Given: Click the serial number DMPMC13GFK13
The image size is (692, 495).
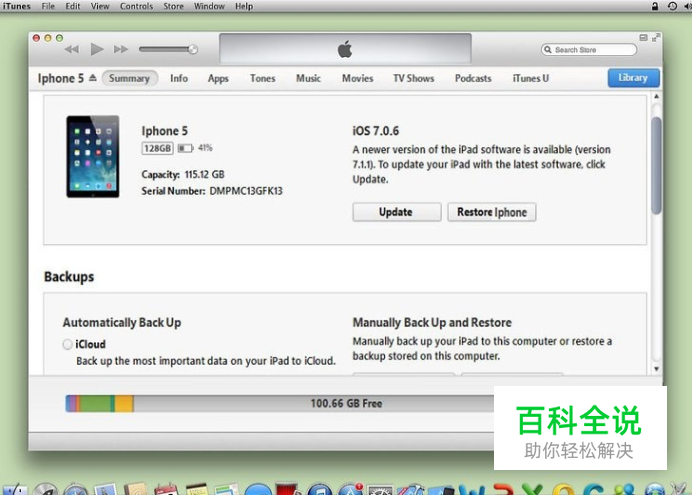Looking at the screenshot, I should point(246,191).
